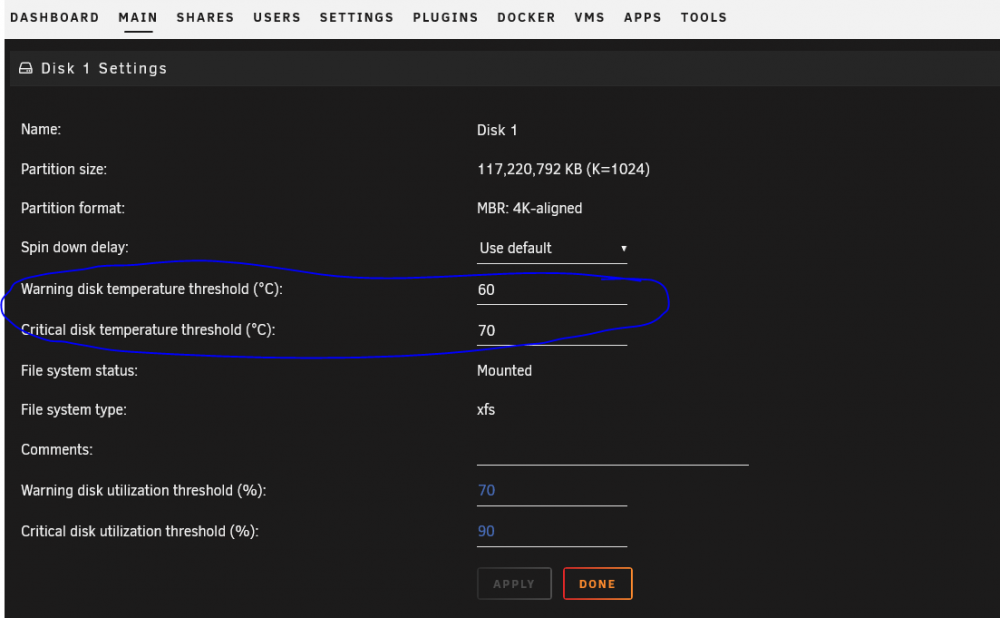Open the Tools tab
The image size is (1000, 618).
click(703, 17)
